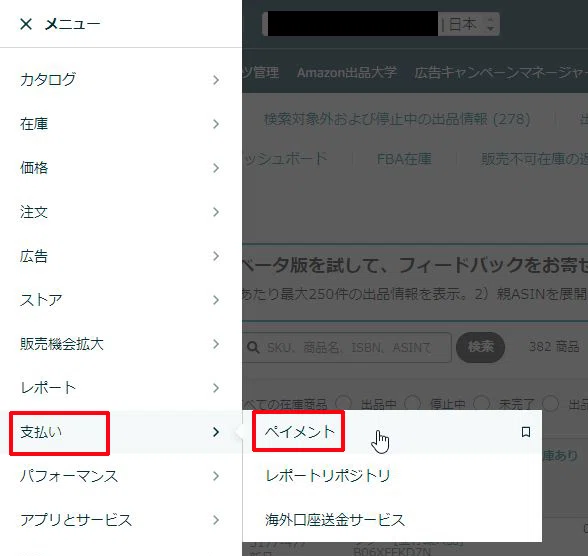Image resolution: width=588 pixels, height=556 pixels.
Task: Choose ペイメント in the submenu
Action: (x=299, y=432)
